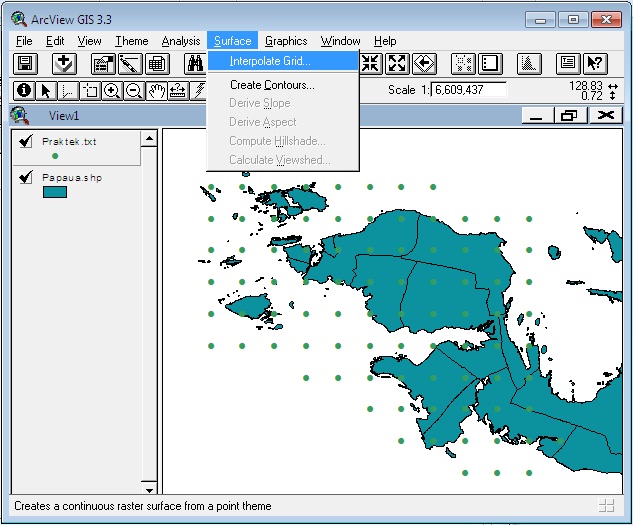The image size is (633, 525).
Task: Click the Zoom to Previous Extent icon
Action: click(424, 63)
